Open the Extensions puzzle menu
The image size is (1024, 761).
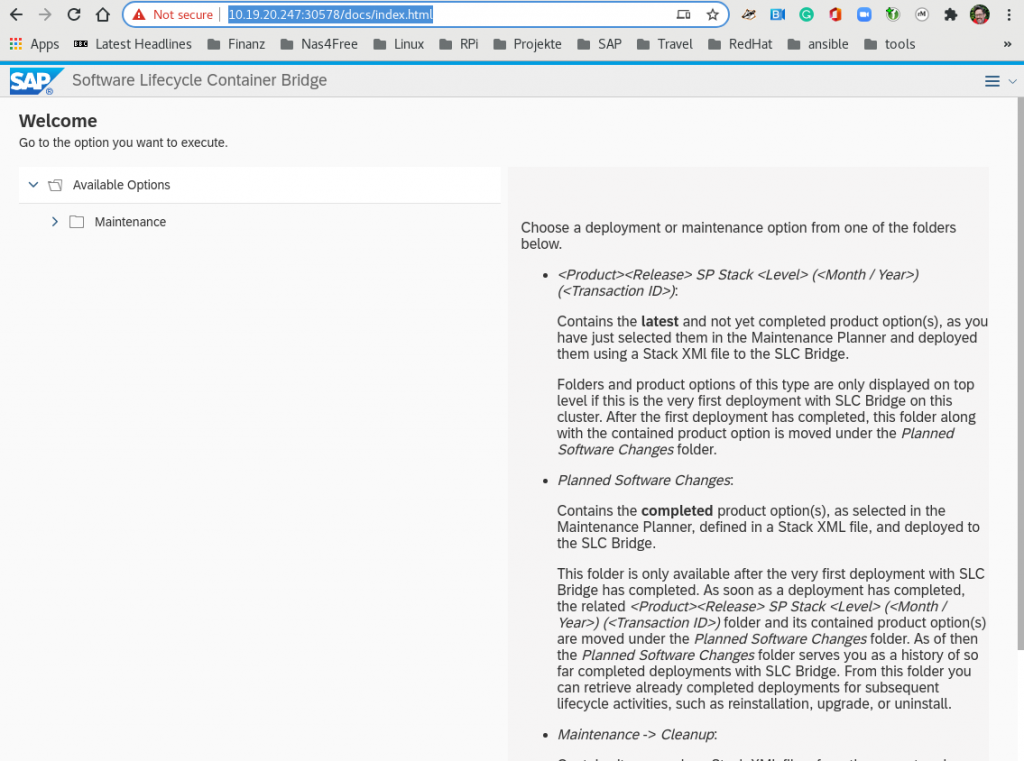tap(951, 15)
